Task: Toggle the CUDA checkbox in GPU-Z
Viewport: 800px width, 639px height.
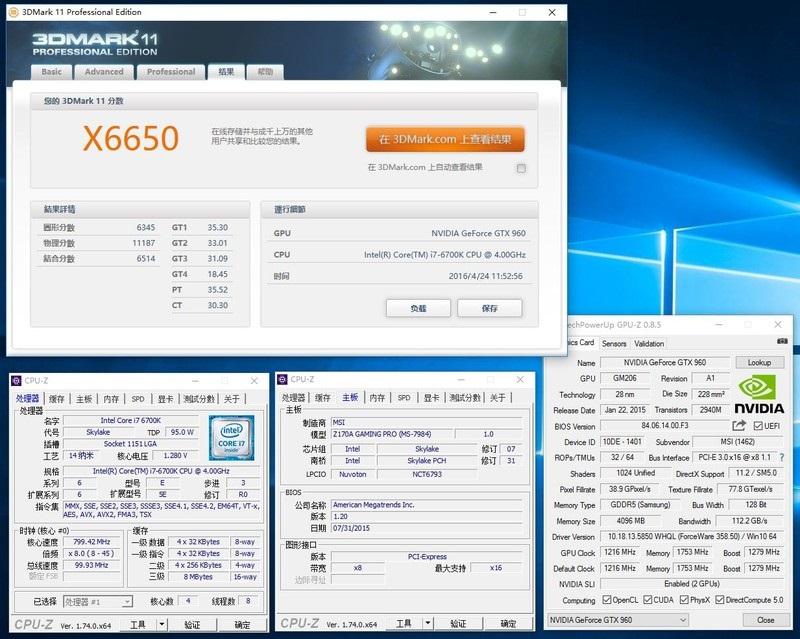Action: [647, 600]
